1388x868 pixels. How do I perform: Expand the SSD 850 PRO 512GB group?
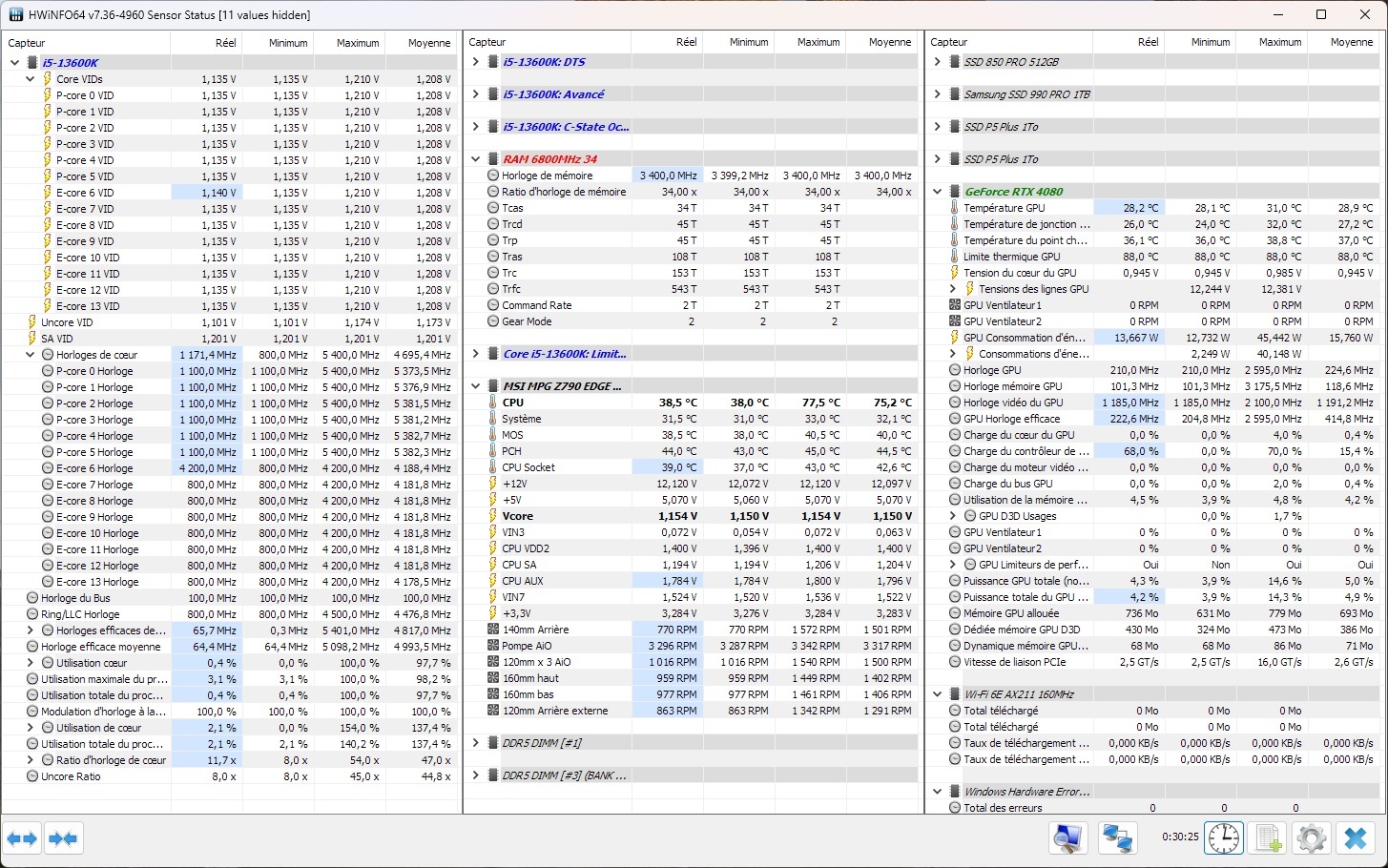pyautogui.click(x=938, y=62)
